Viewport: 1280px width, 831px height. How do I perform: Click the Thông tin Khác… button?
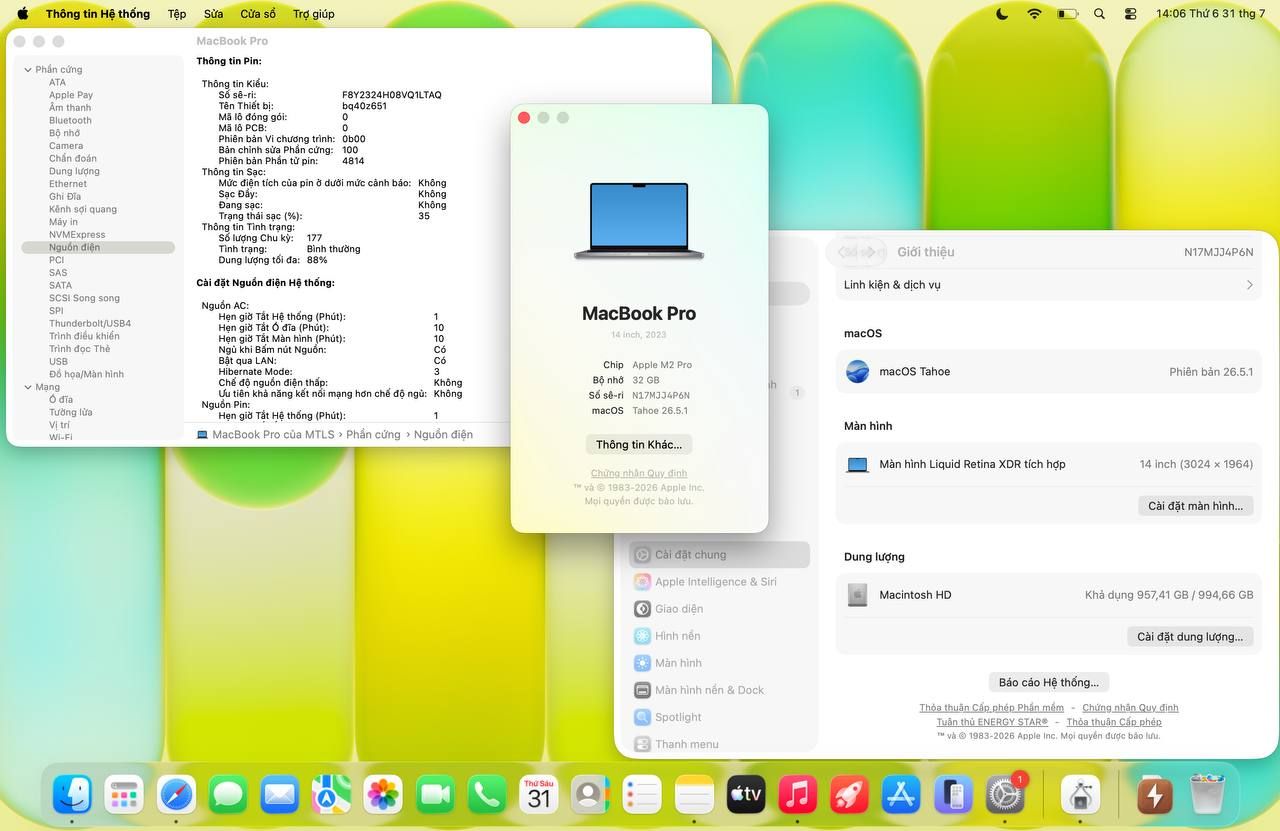click(639, 445)
